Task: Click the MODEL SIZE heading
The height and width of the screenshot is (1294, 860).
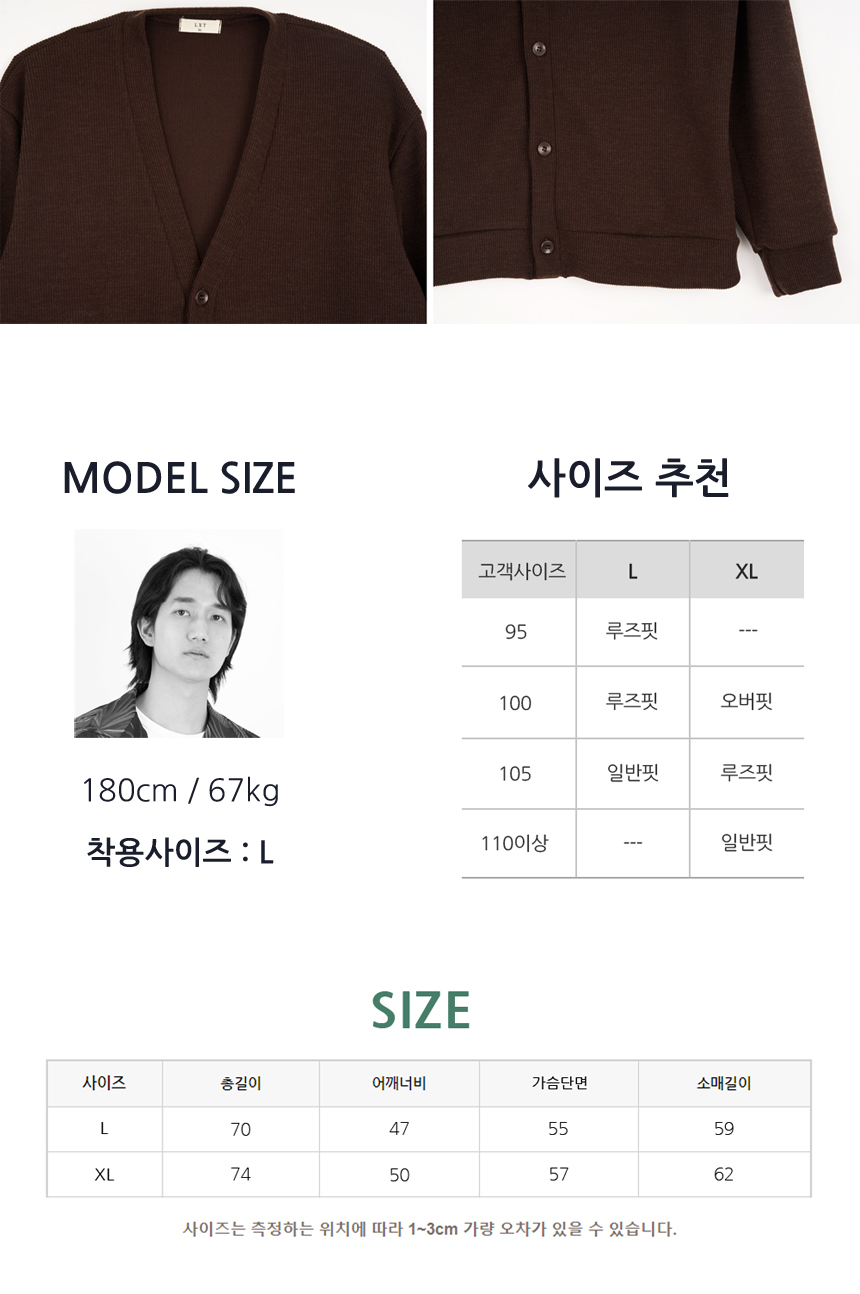Action: (x=179, y=479)
